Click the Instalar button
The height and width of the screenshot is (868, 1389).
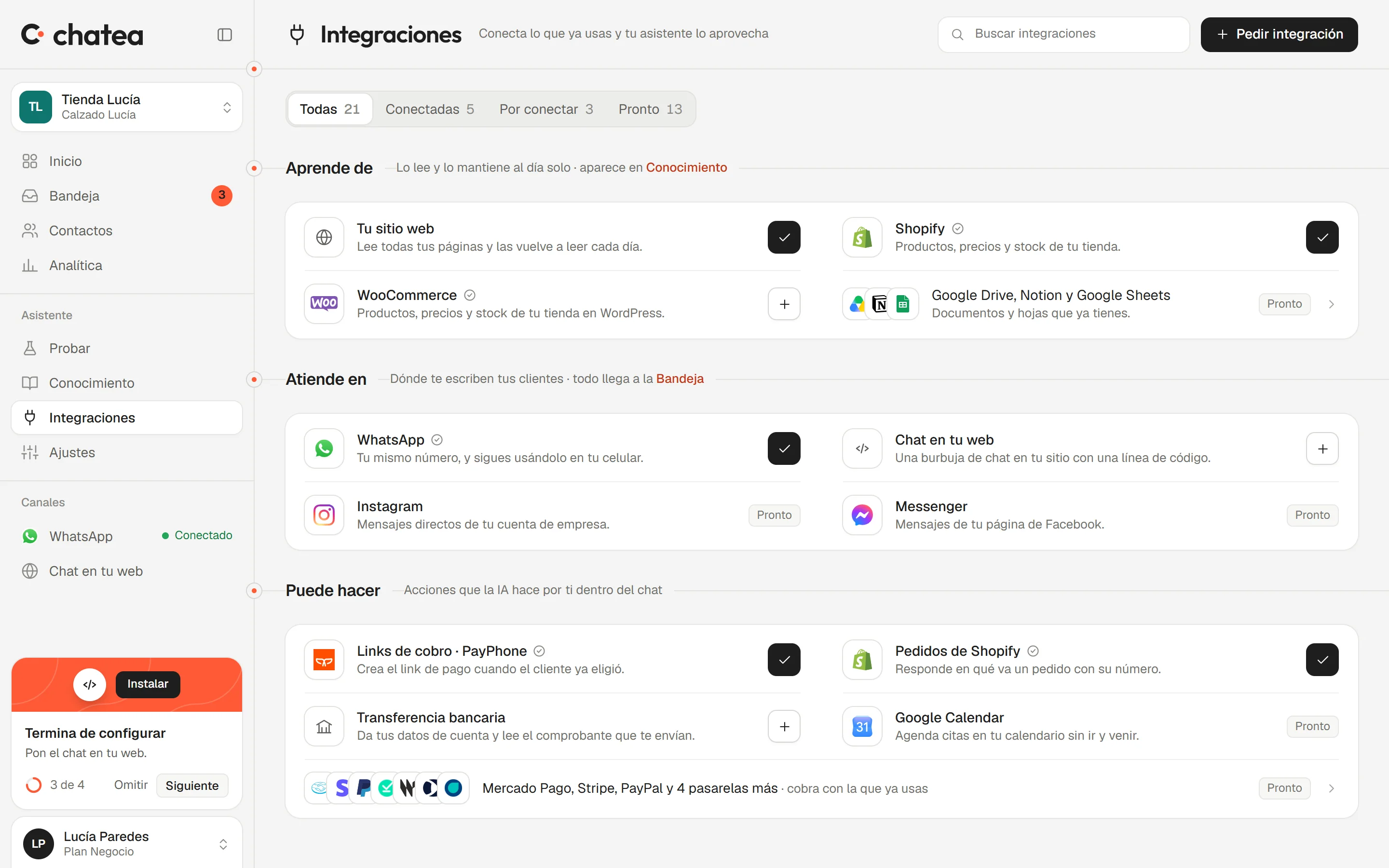[x=148, y=684]
